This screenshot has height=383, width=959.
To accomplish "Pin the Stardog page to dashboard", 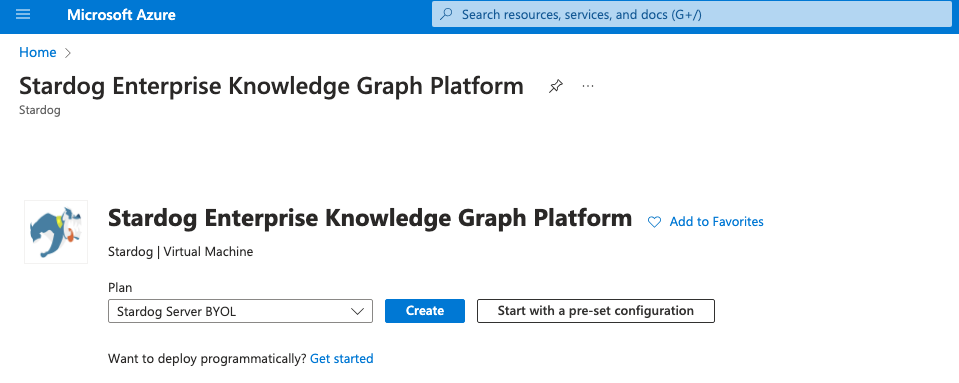I will click(555, 86).
